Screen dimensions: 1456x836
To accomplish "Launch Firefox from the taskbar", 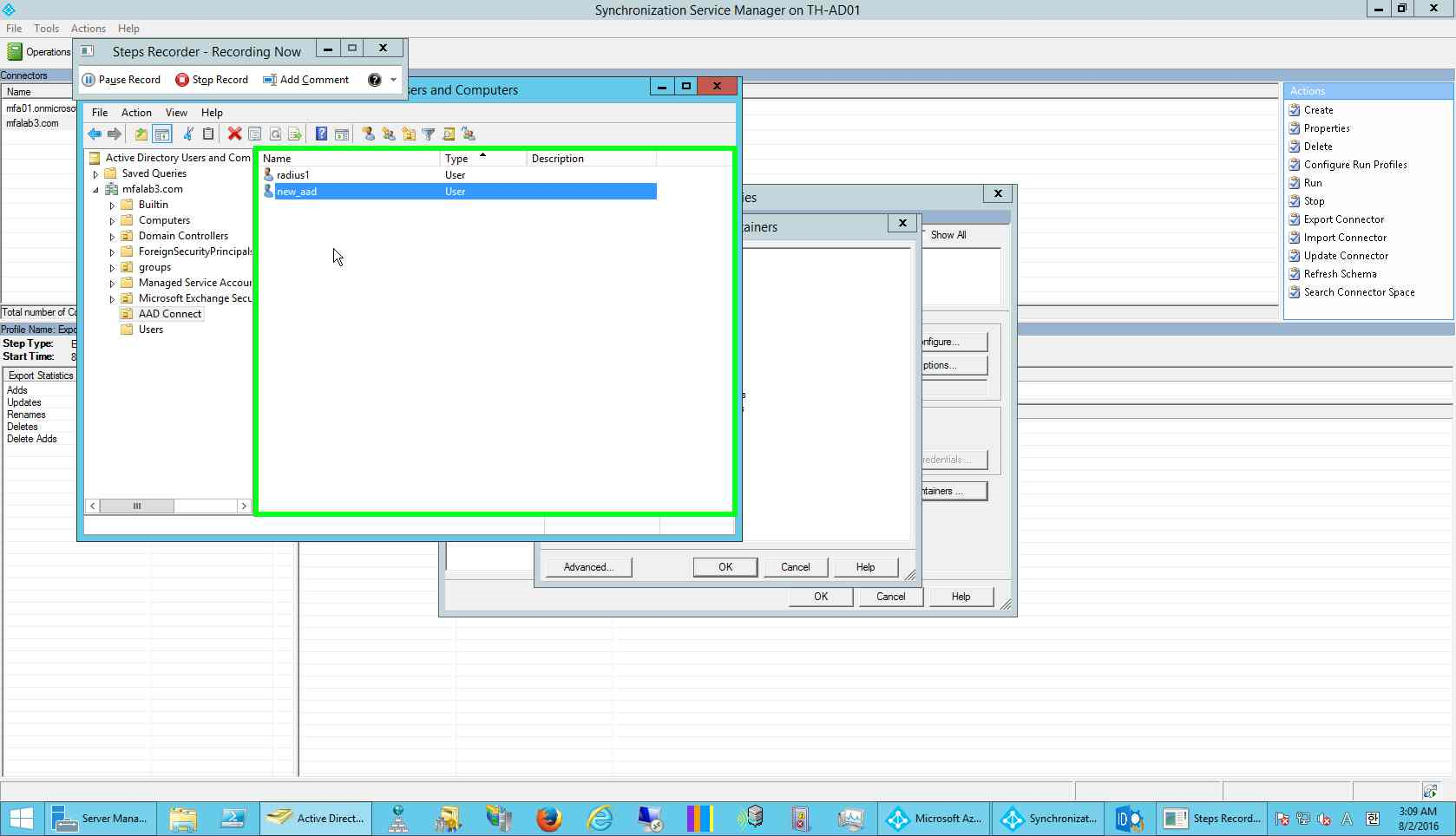I will pos(548,819).
